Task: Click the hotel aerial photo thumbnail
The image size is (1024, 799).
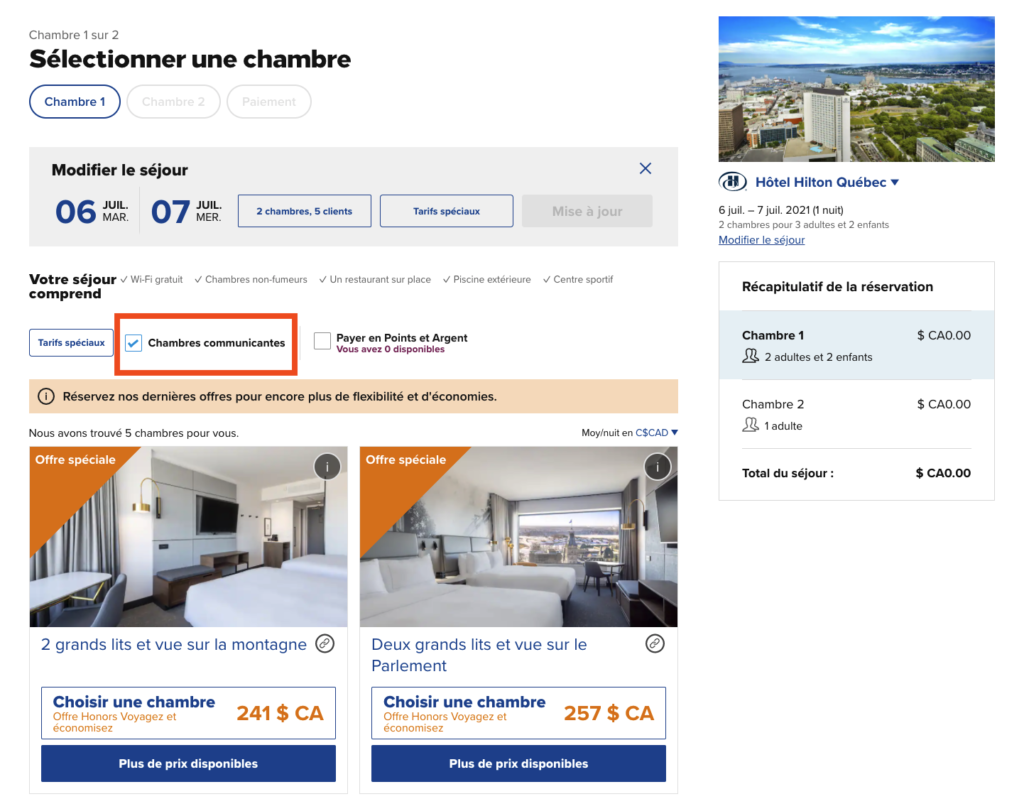Action: [x=856, y=88]
